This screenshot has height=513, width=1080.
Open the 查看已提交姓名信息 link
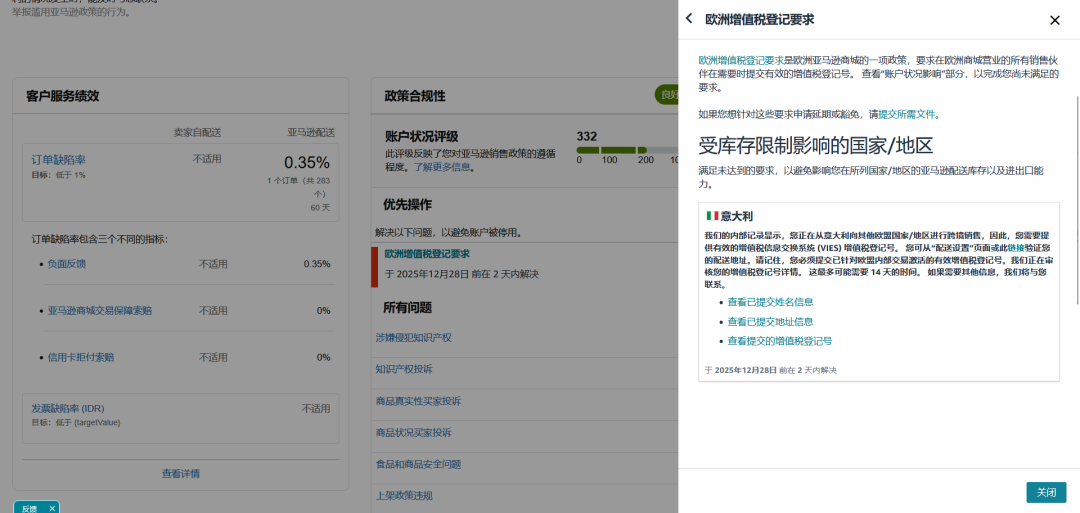click(x=770, y=302)
